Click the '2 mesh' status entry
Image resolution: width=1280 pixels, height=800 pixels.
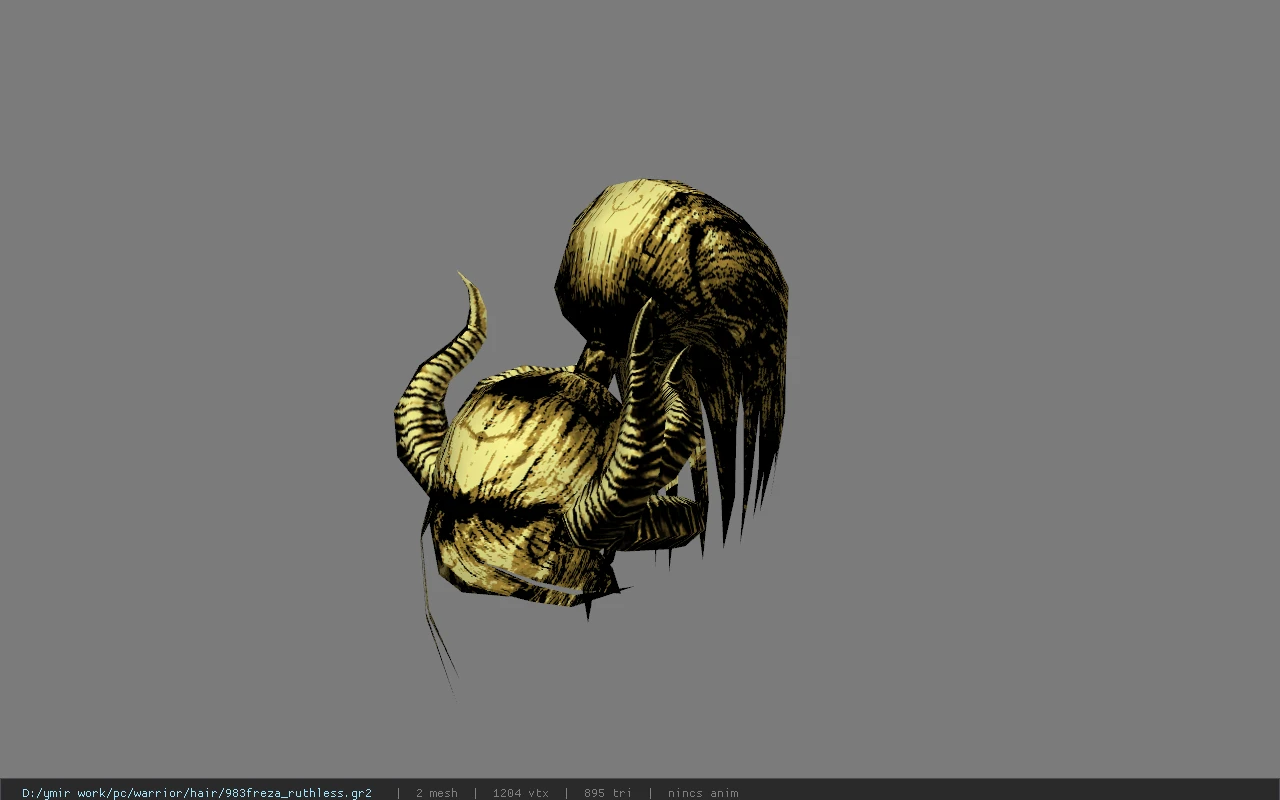[x=437, y=793]
